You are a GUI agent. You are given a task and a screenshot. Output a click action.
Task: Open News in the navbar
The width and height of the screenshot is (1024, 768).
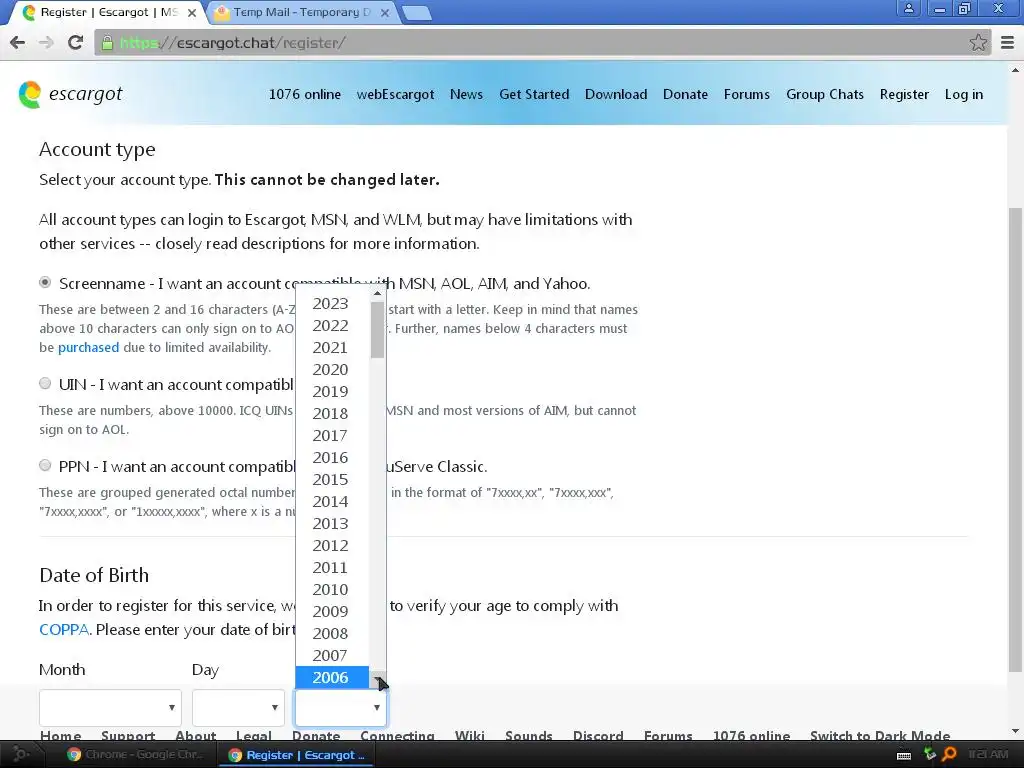coord(466,95)
